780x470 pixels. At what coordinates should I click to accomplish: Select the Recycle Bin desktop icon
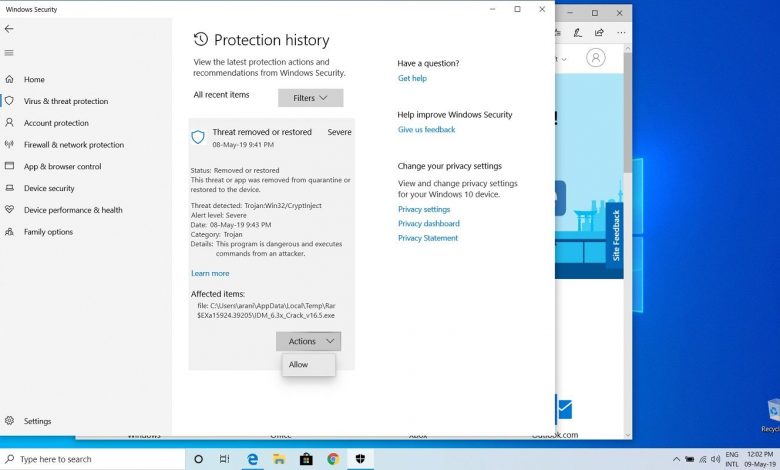(773, 416)
